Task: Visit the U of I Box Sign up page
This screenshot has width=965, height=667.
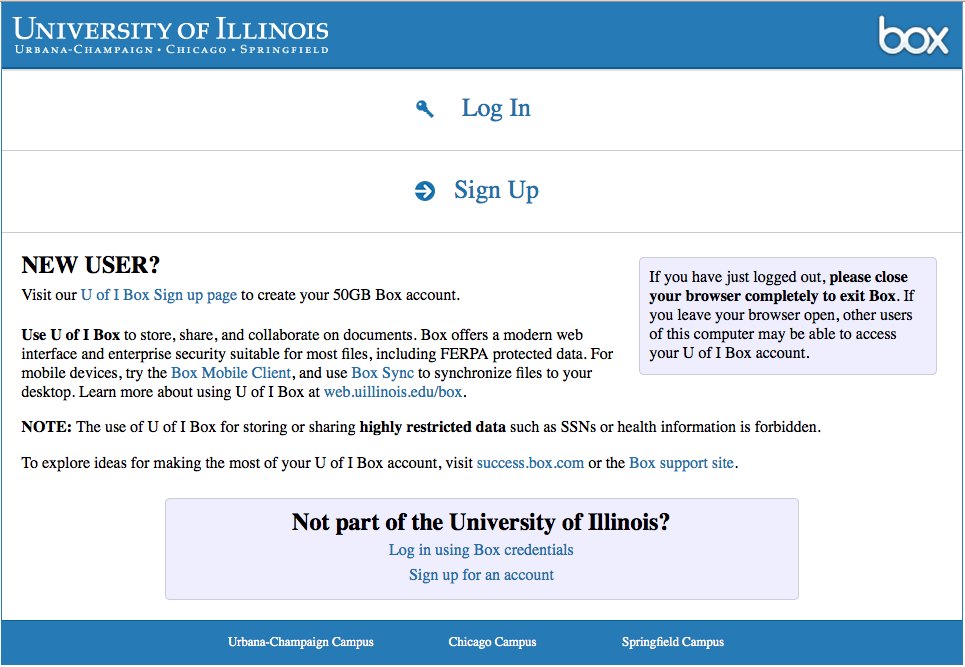Action: tap(159, 295)
